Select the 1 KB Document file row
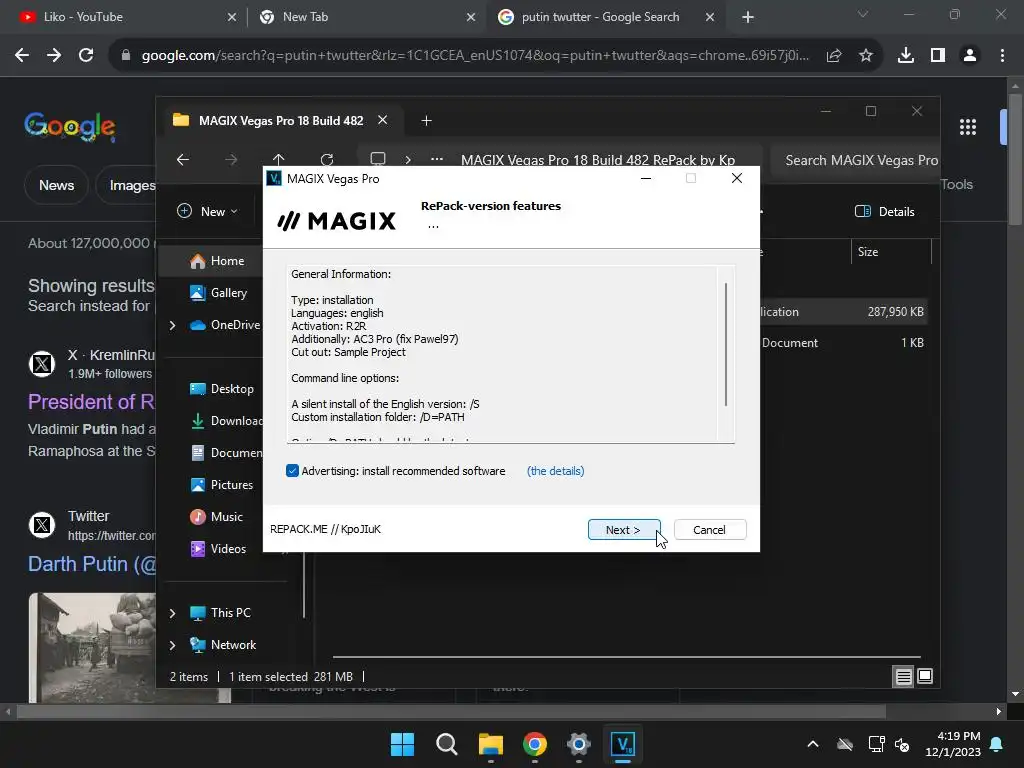The height and width of the screenshot is (768, 1024). point(842,343)
